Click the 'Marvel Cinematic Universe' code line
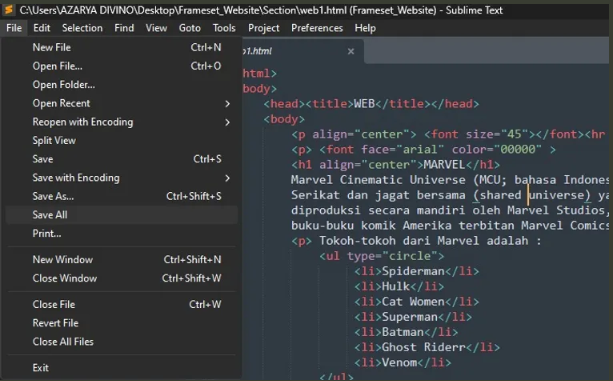The image size is (613, 381). (450, 180)
